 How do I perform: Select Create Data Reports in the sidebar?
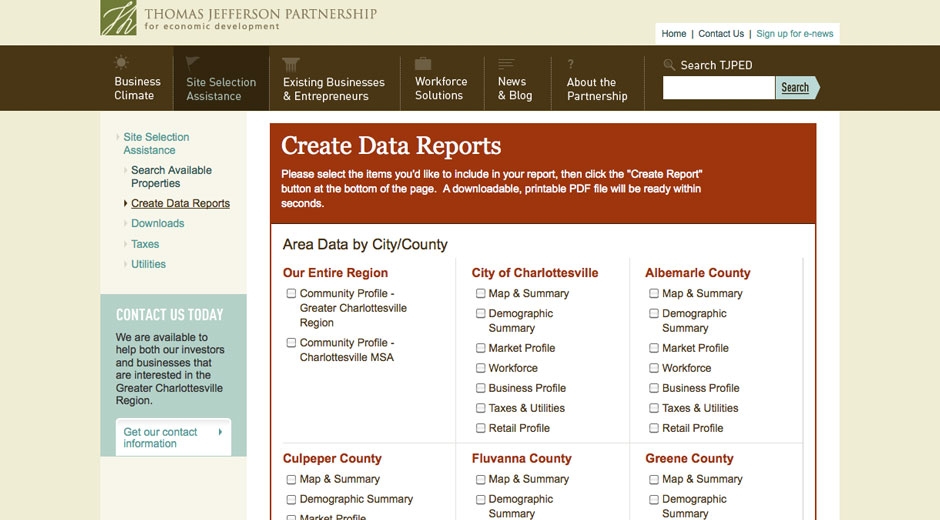180,203
